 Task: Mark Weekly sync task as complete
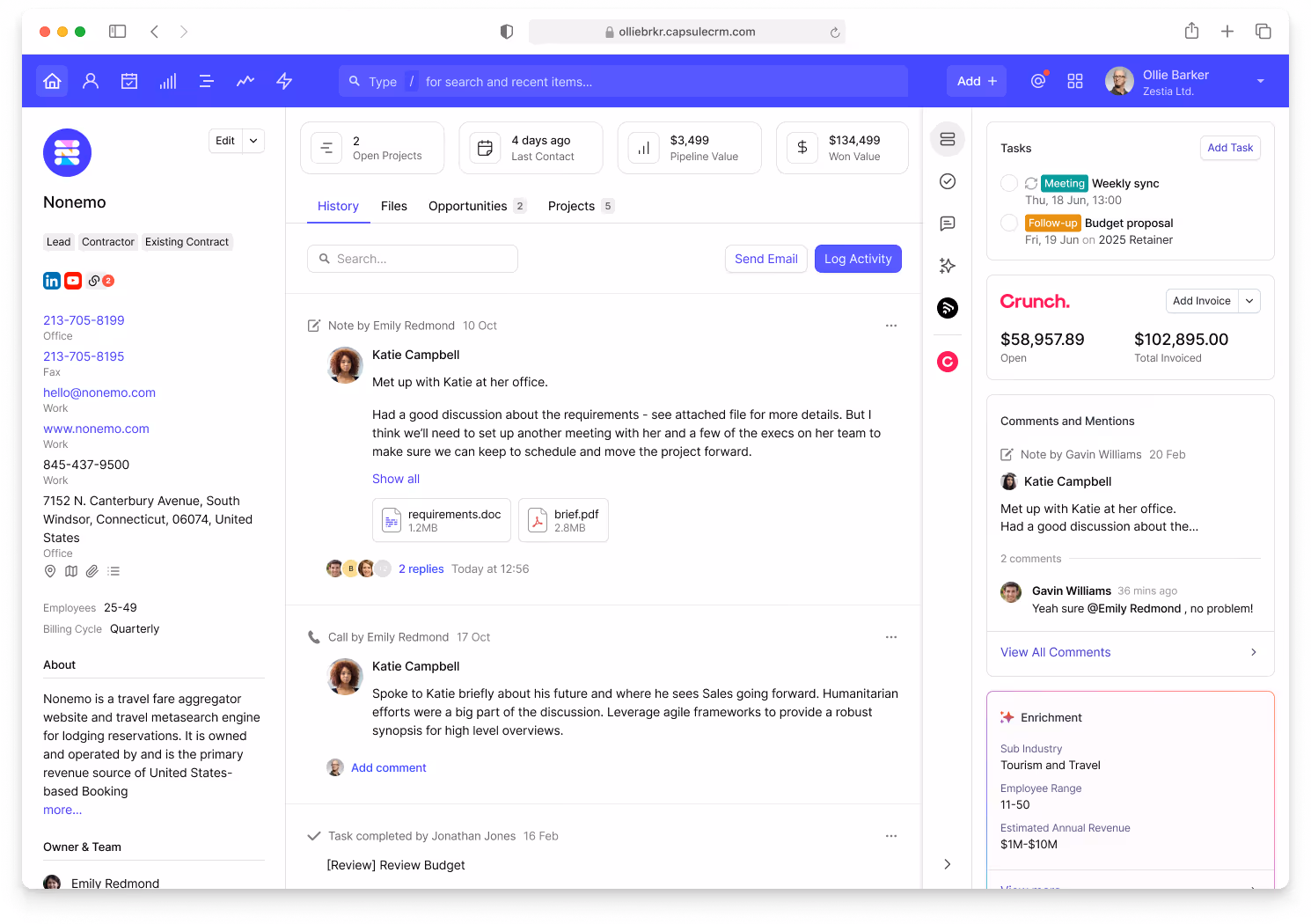1009,183
